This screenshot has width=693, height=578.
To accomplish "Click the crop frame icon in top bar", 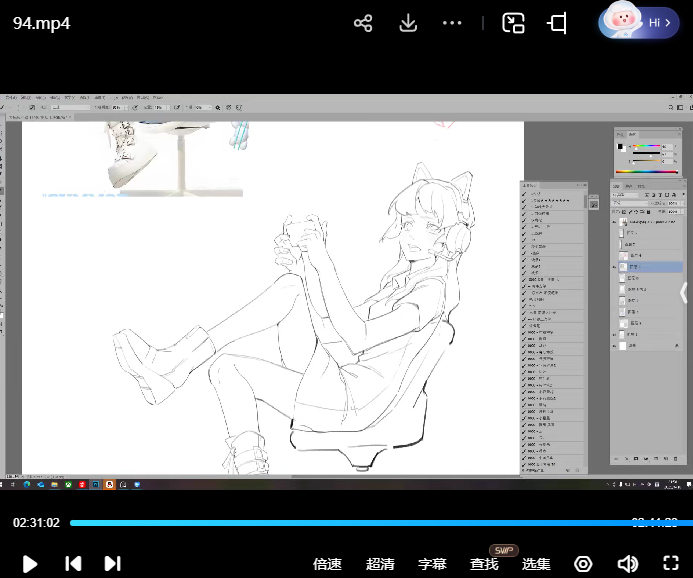I will [x=558, y=23].
